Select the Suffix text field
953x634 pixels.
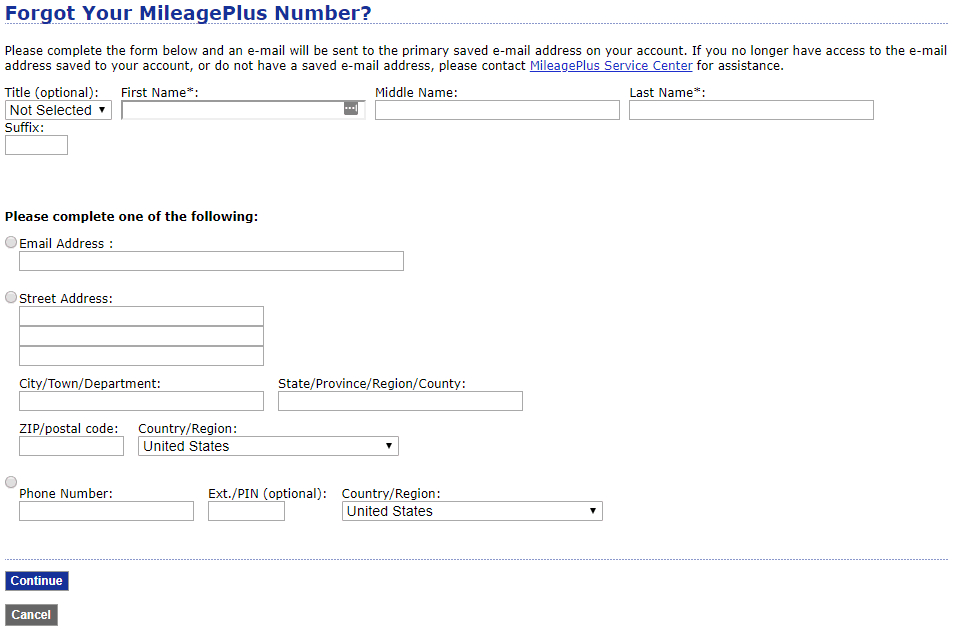36,145
